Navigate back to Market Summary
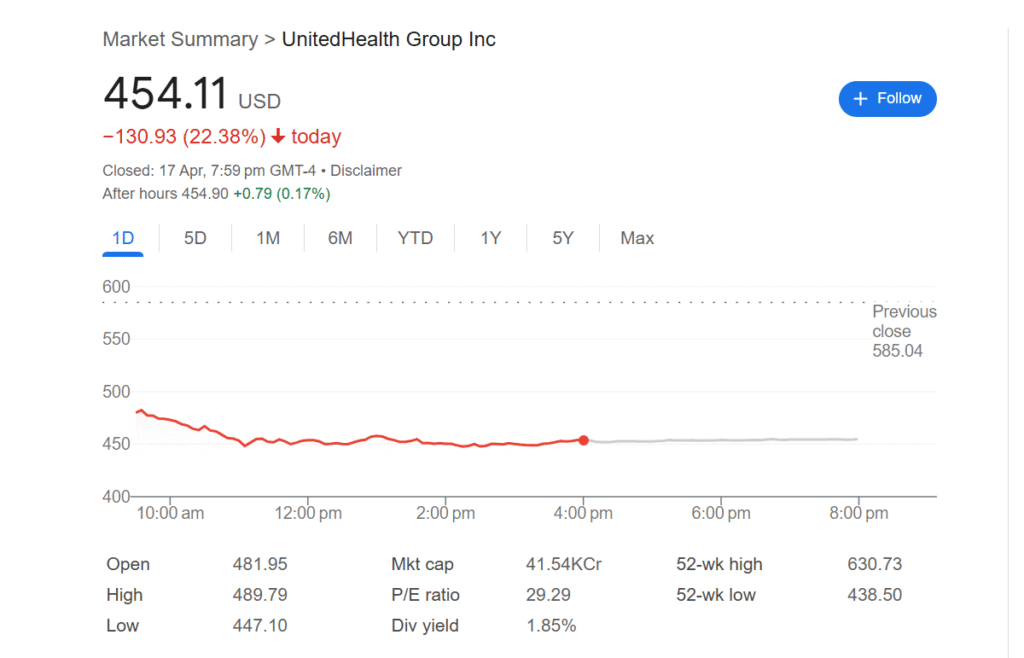Viewport: 1024px width, 658px height. coord(180,39)
